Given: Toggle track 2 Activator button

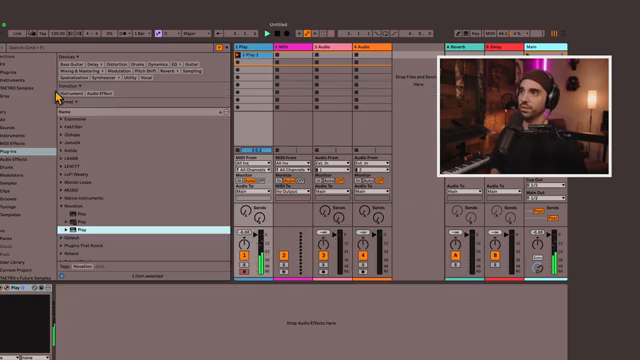Looking at the screenshot, I should (x=284, y=256).
